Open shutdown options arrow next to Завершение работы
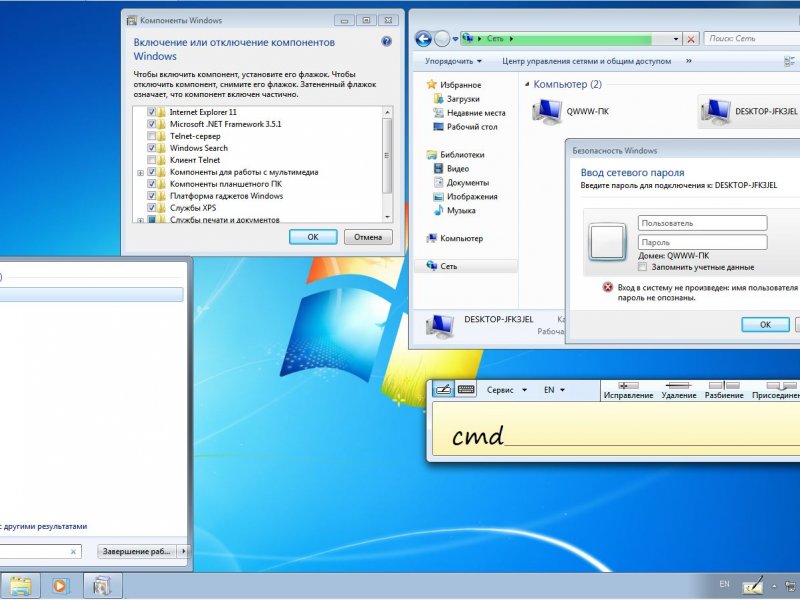 [183, 551]
